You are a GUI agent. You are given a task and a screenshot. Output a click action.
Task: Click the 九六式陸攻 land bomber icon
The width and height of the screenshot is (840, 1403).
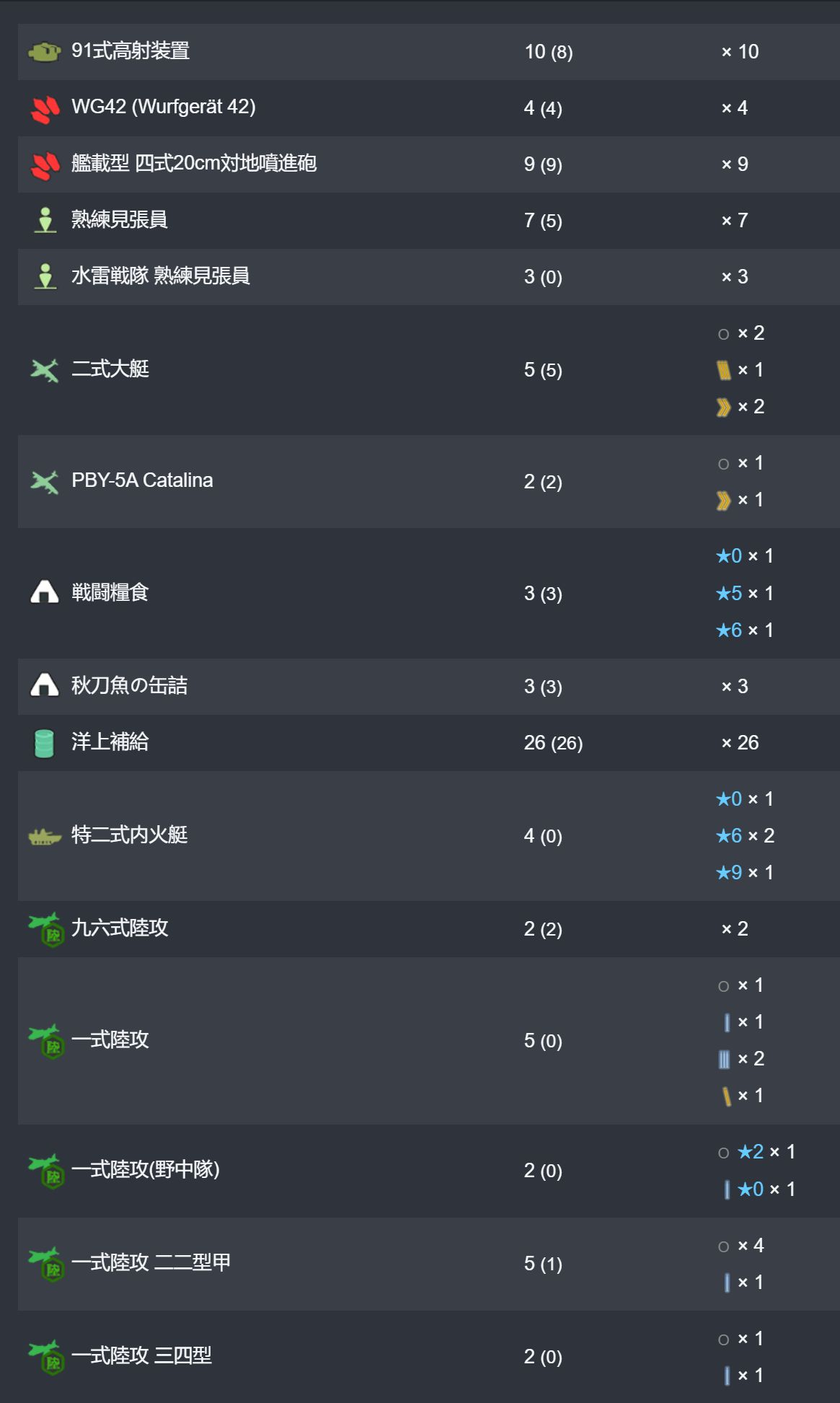[x=46, y=929]
